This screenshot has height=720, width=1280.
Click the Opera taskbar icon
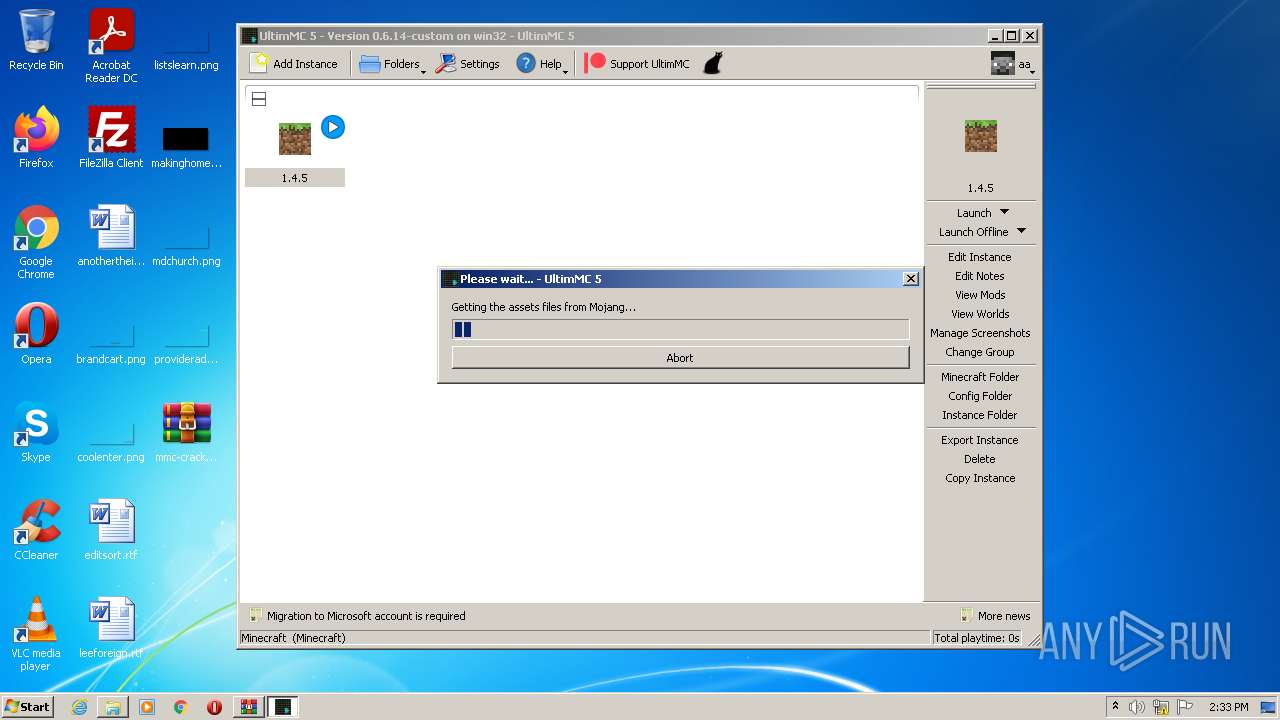coord(214,707)
